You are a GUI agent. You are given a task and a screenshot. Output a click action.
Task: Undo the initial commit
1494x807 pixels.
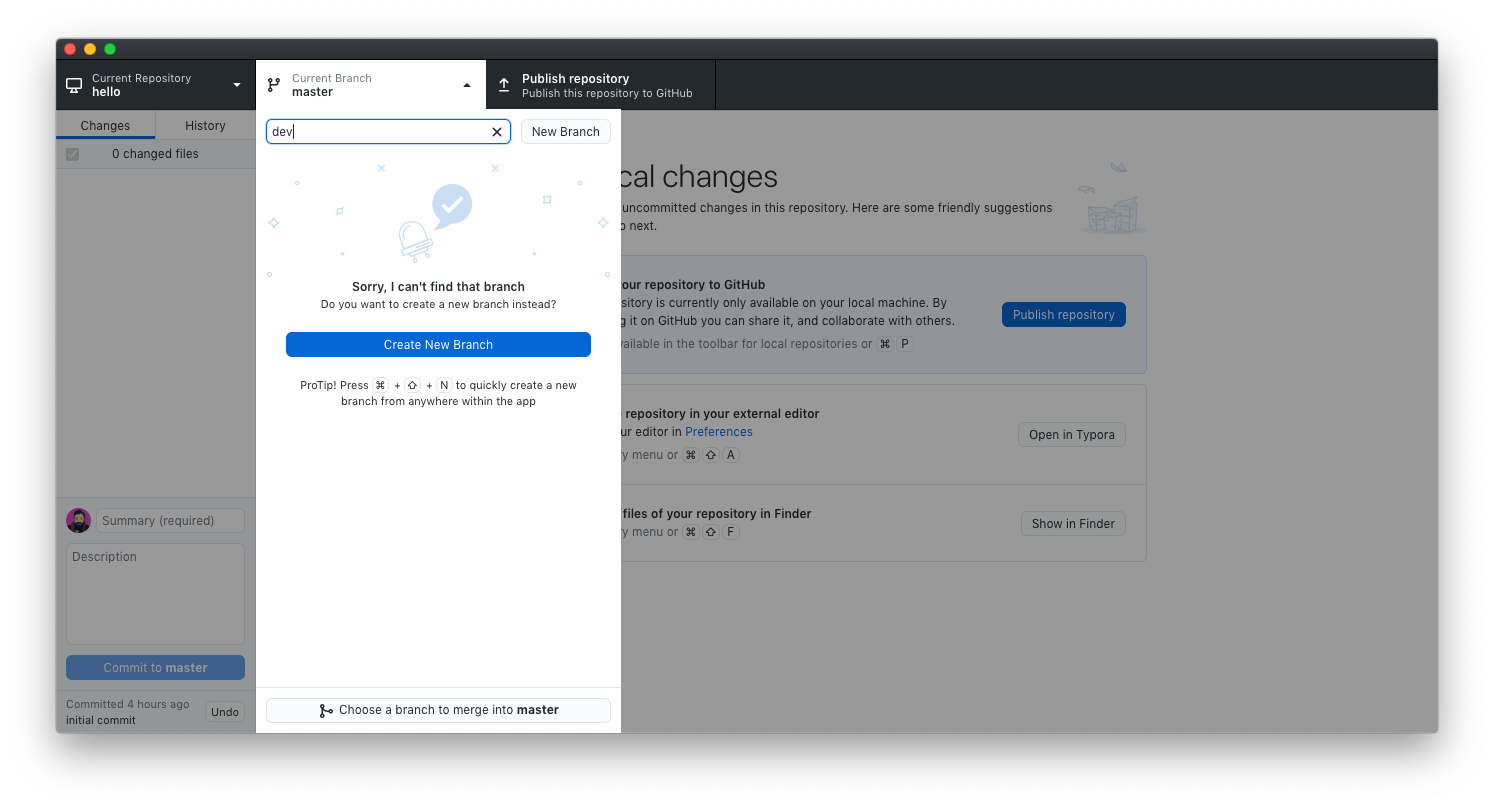click(224, 711)
